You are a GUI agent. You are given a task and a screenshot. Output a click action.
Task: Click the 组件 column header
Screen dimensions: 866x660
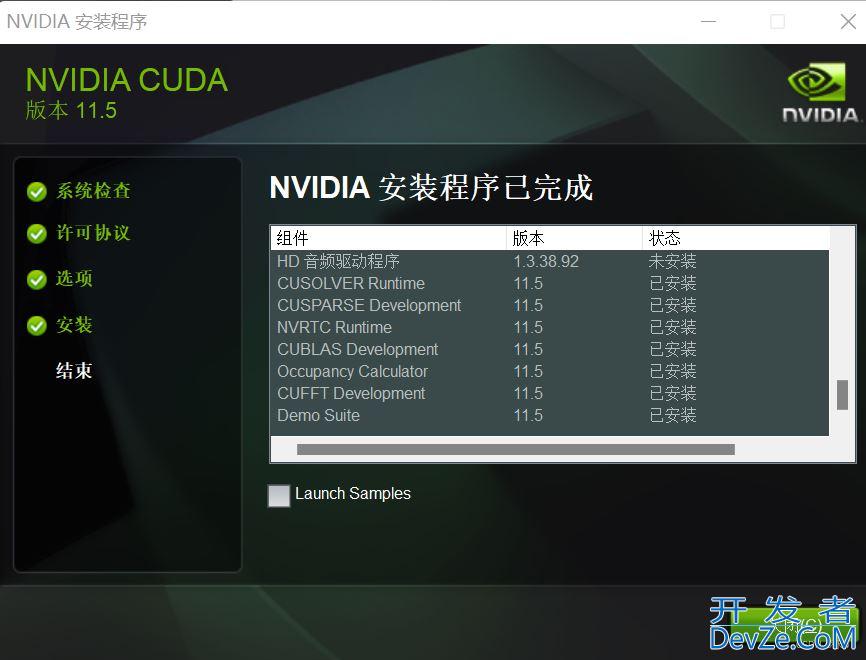click(x=388, y=238)
